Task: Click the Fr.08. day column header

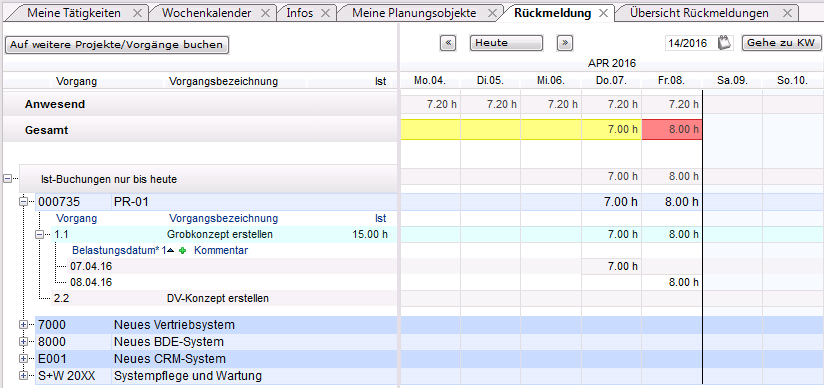Action: pyautogui.click(x=672, y=81)
